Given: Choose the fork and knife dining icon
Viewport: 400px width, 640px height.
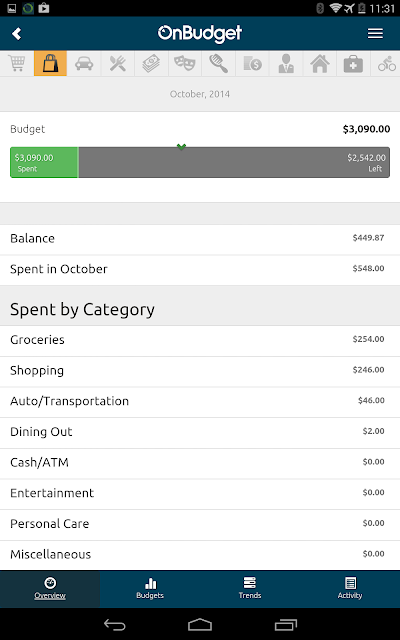Looking at the screenshot, I should click(118, 64).
